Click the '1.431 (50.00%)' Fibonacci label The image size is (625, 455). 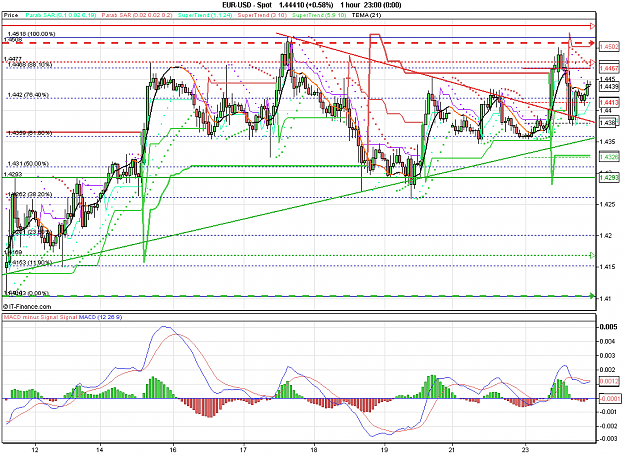28,164
